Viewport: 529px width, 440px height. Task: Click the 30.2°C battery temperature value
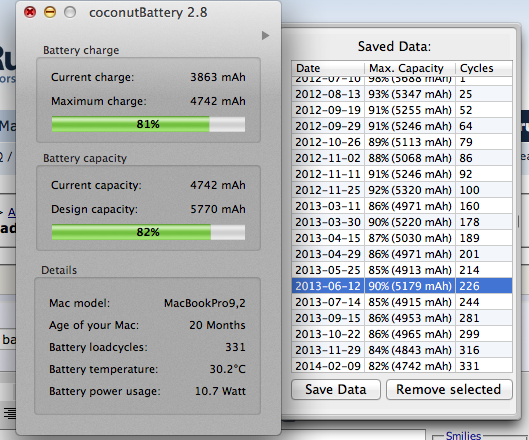coord(227,369)
